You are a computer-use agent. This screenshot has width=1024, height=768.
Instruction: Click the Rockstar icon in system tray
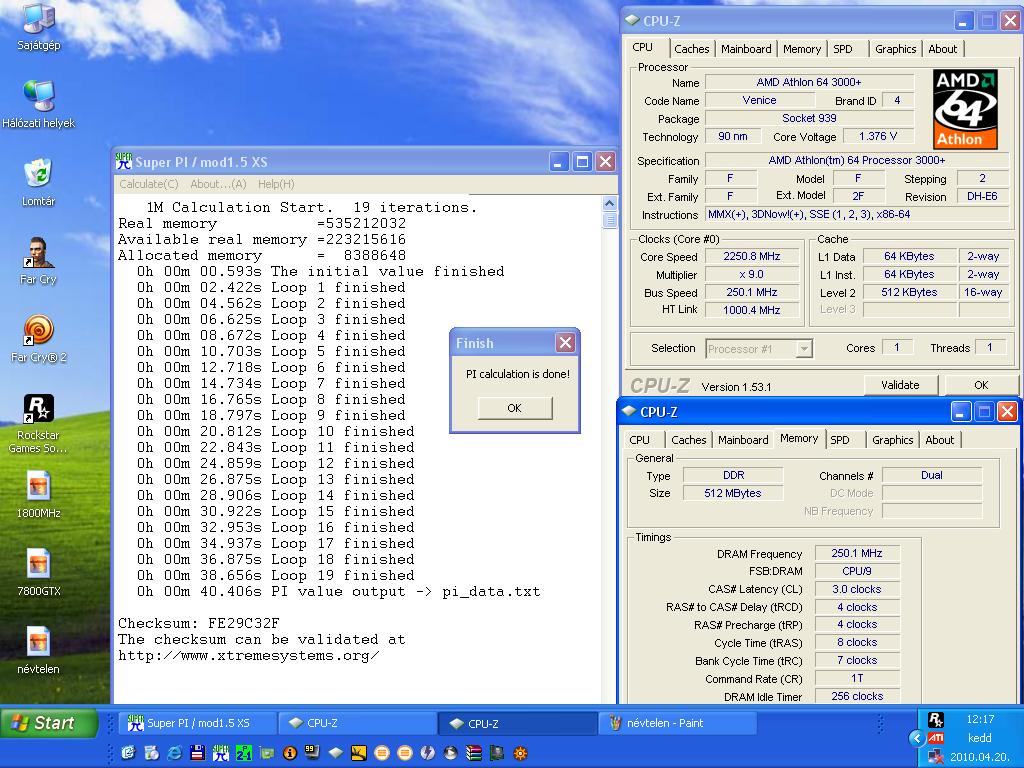tap(936, 720)
